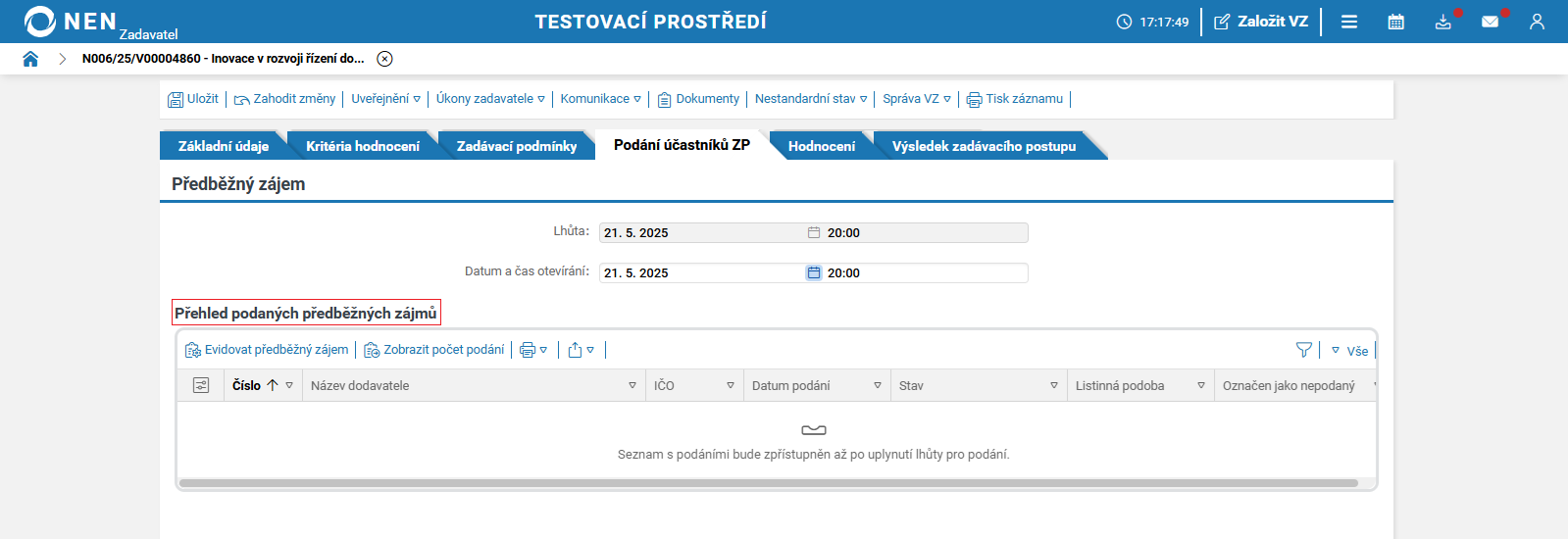Save record with Uložit

pyautogui.click(x=193, y=99)
